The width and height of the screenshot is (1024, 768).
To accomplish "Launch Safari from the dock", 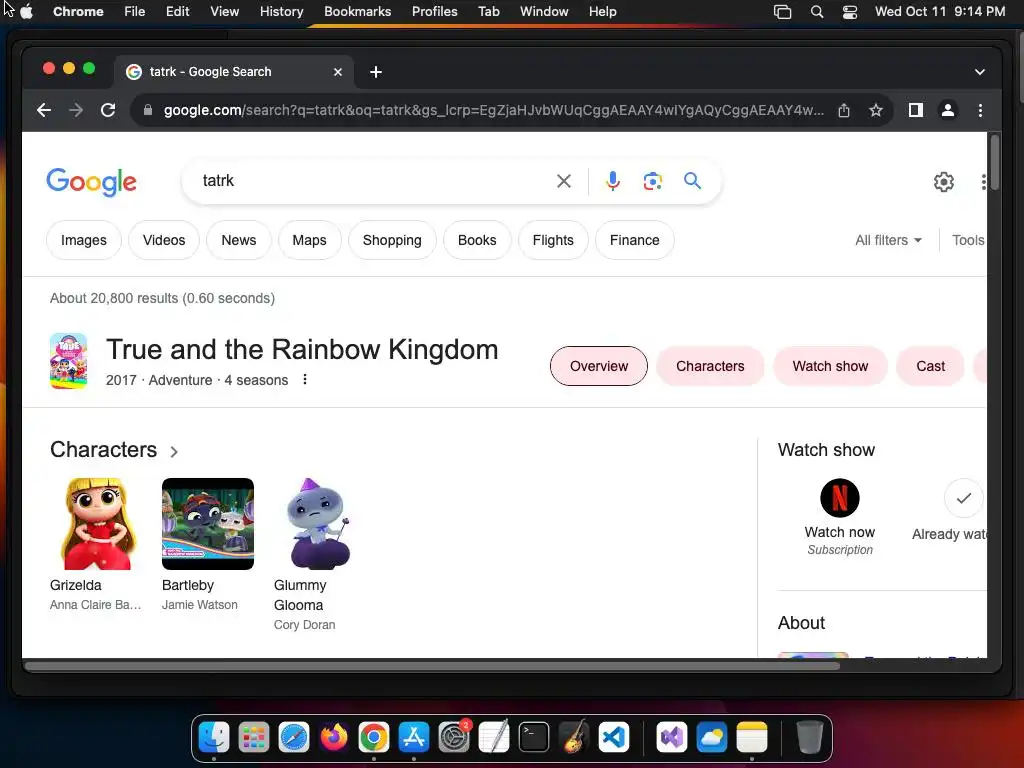I will click(x=294, y=738).
